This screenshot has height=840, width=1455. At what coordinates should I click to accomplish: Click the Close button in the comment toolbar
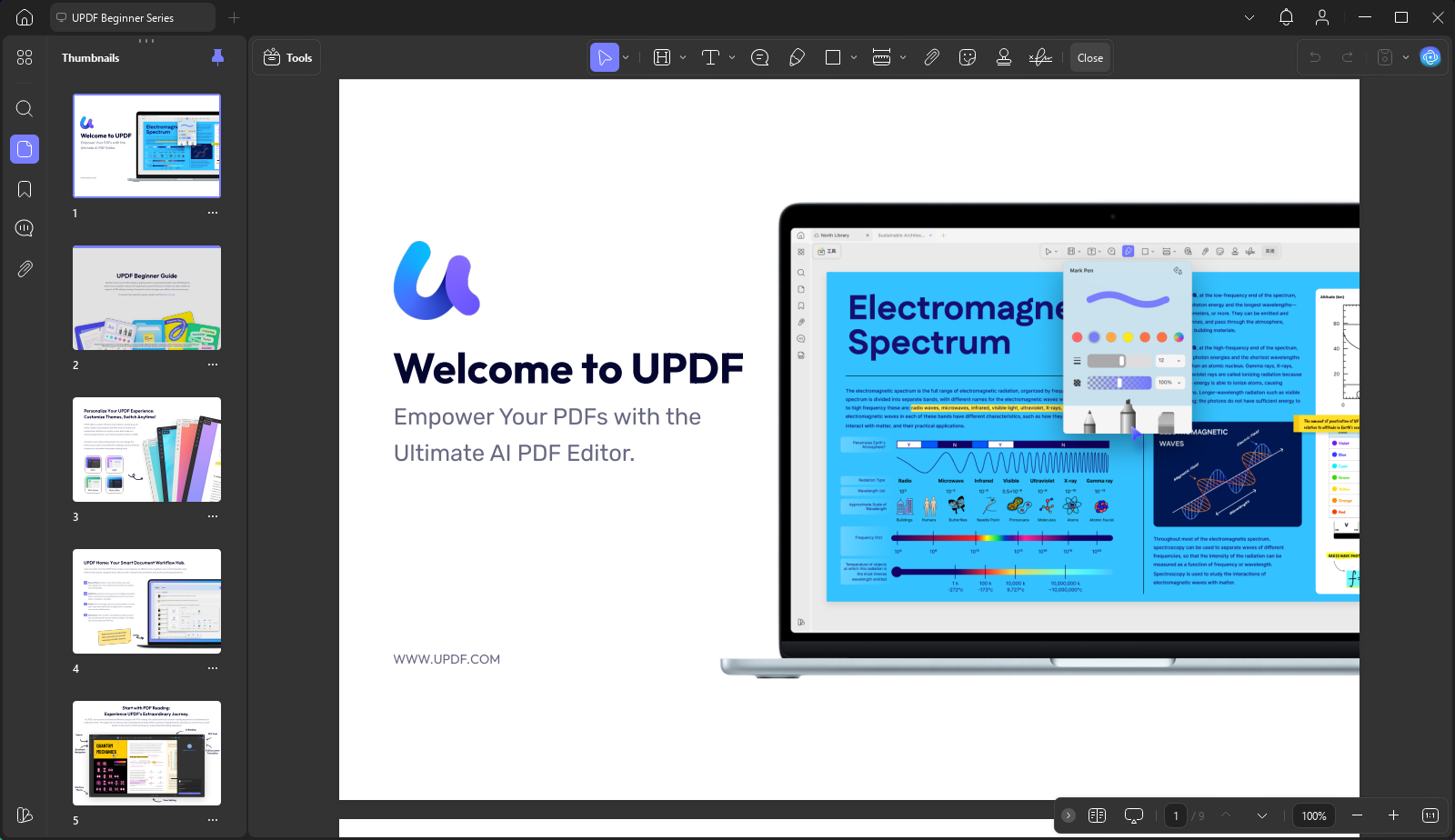(x=1090, y=57)
